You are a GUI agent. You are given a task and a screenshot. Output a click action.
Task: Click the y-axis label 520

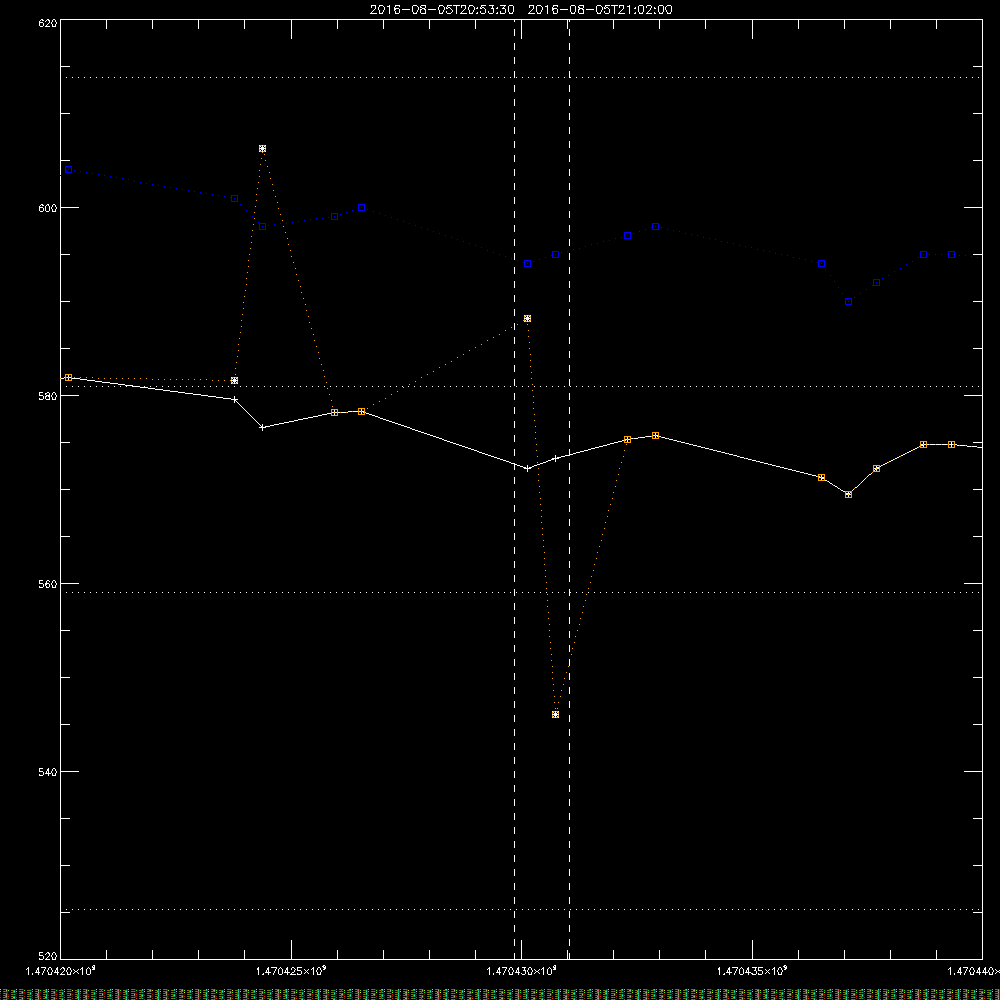(x=49, y=957)
